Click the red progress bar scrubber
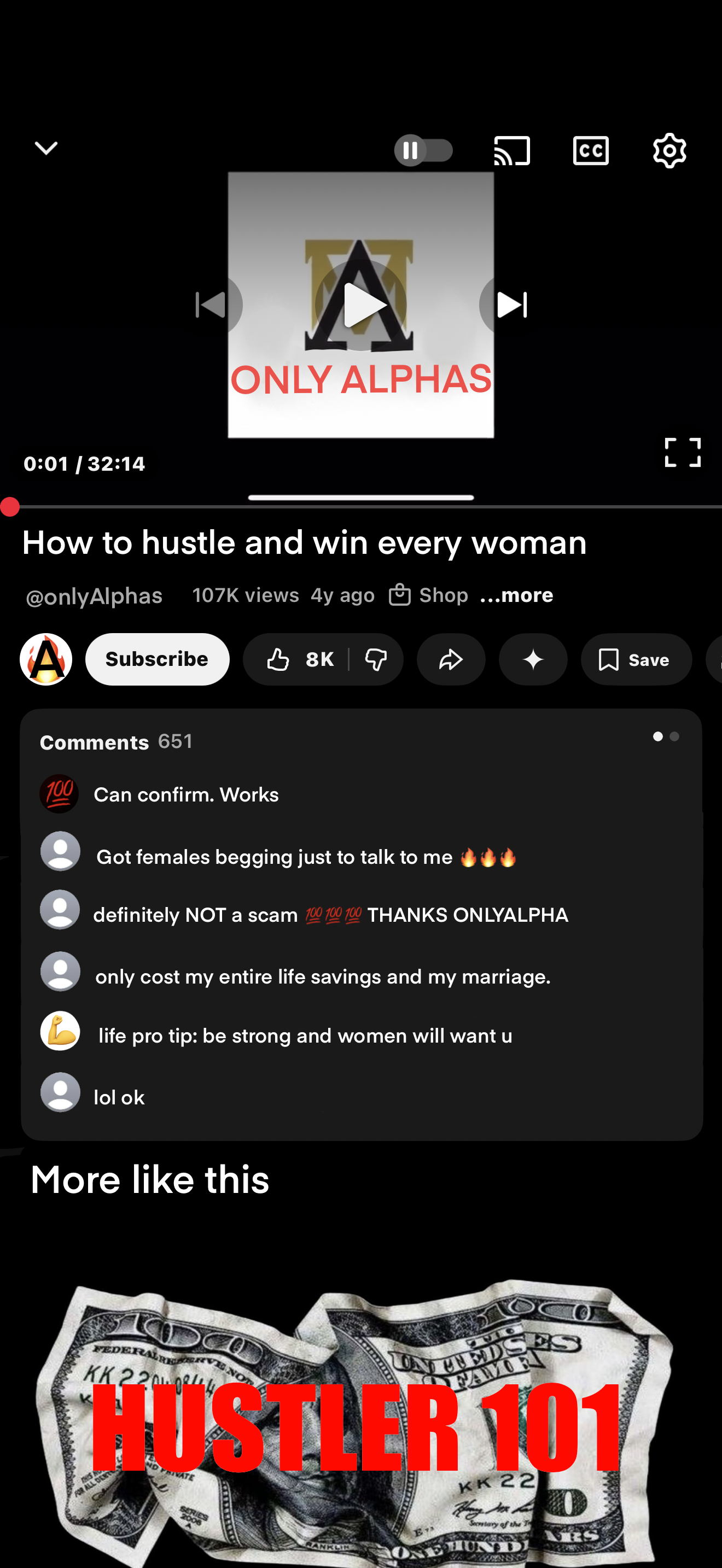 (10, 506)
